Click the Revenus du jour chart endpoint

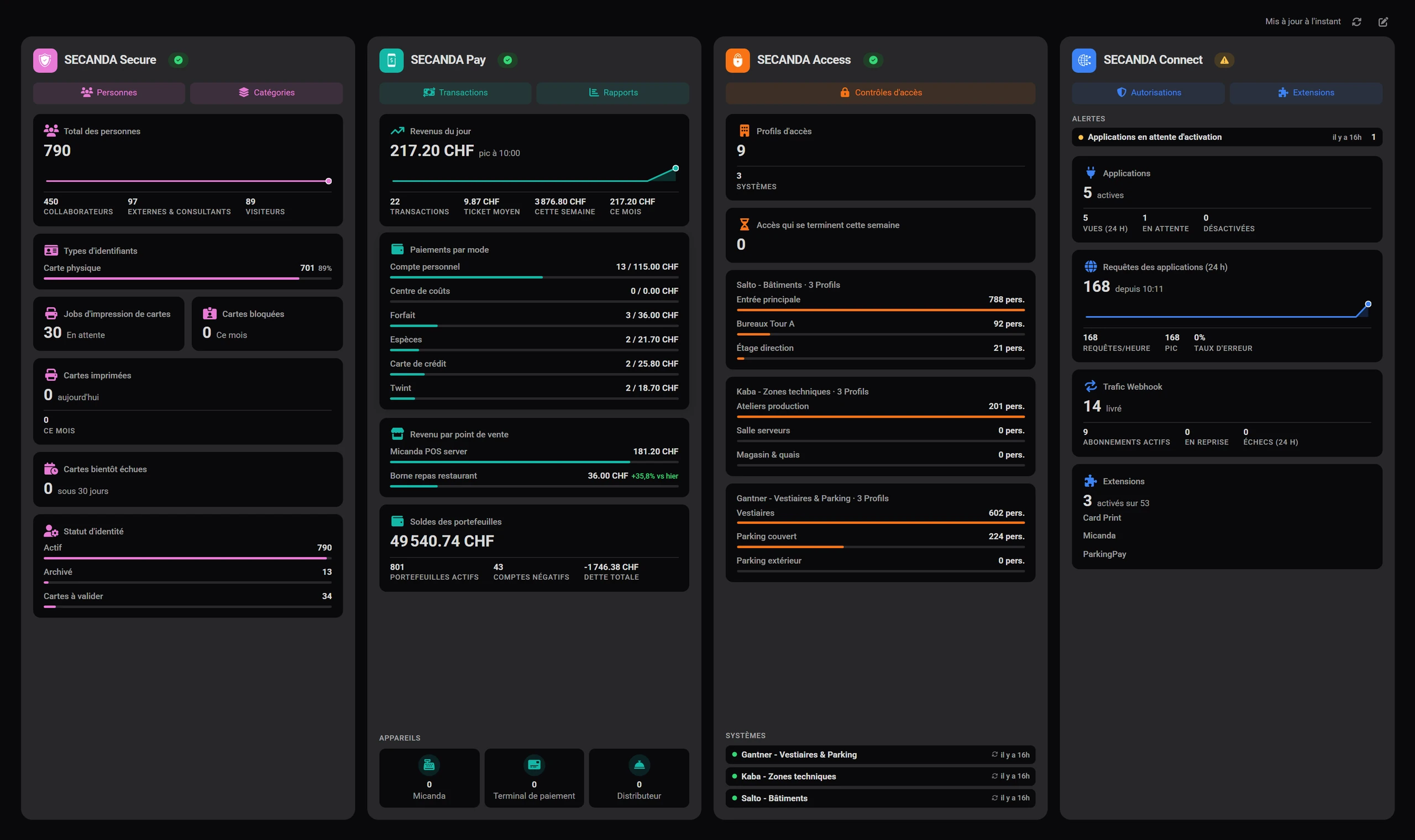tap(675, 168)
